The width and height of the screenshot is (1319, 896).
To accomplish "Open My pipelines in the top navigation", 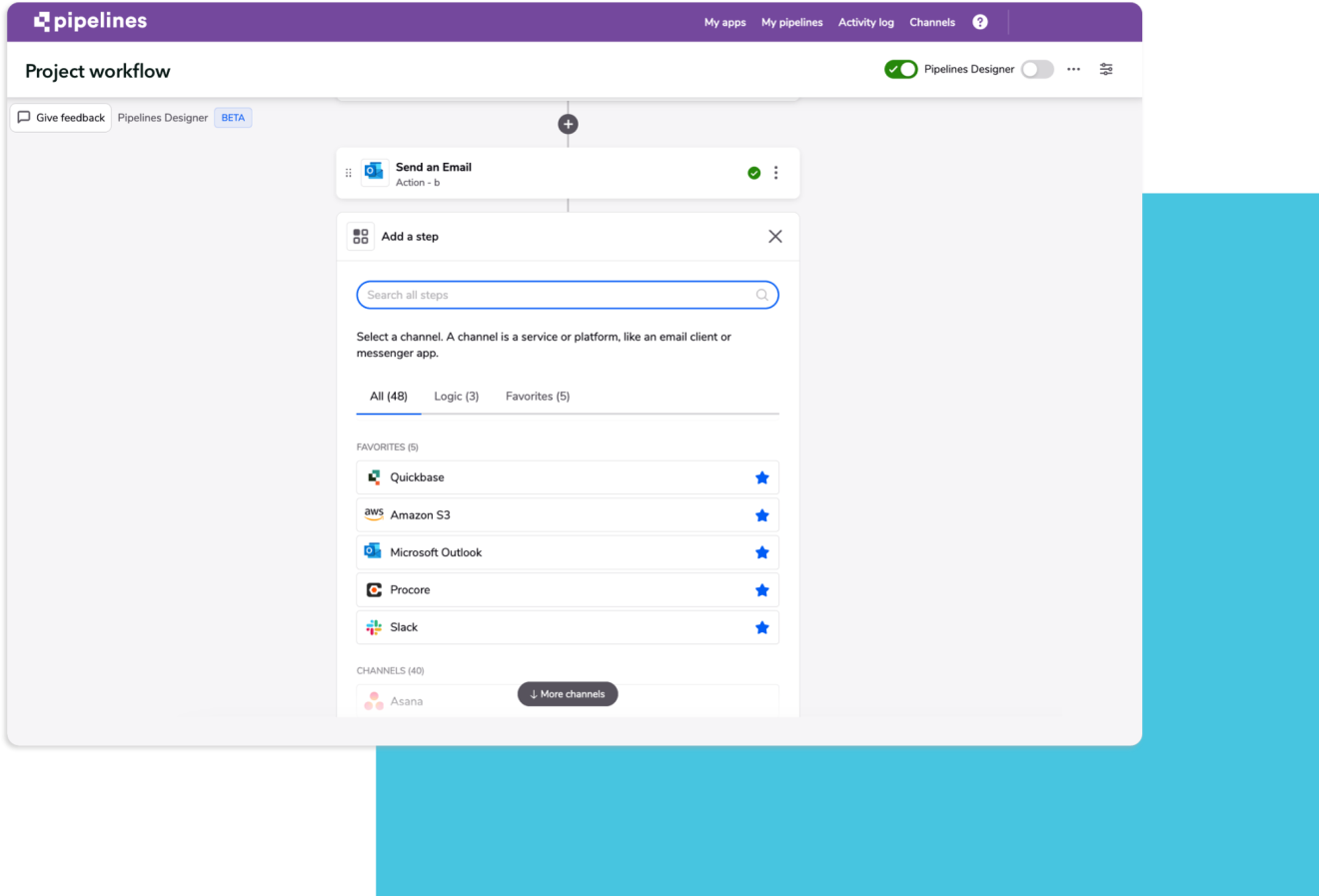I will click(x=791, y=21).
